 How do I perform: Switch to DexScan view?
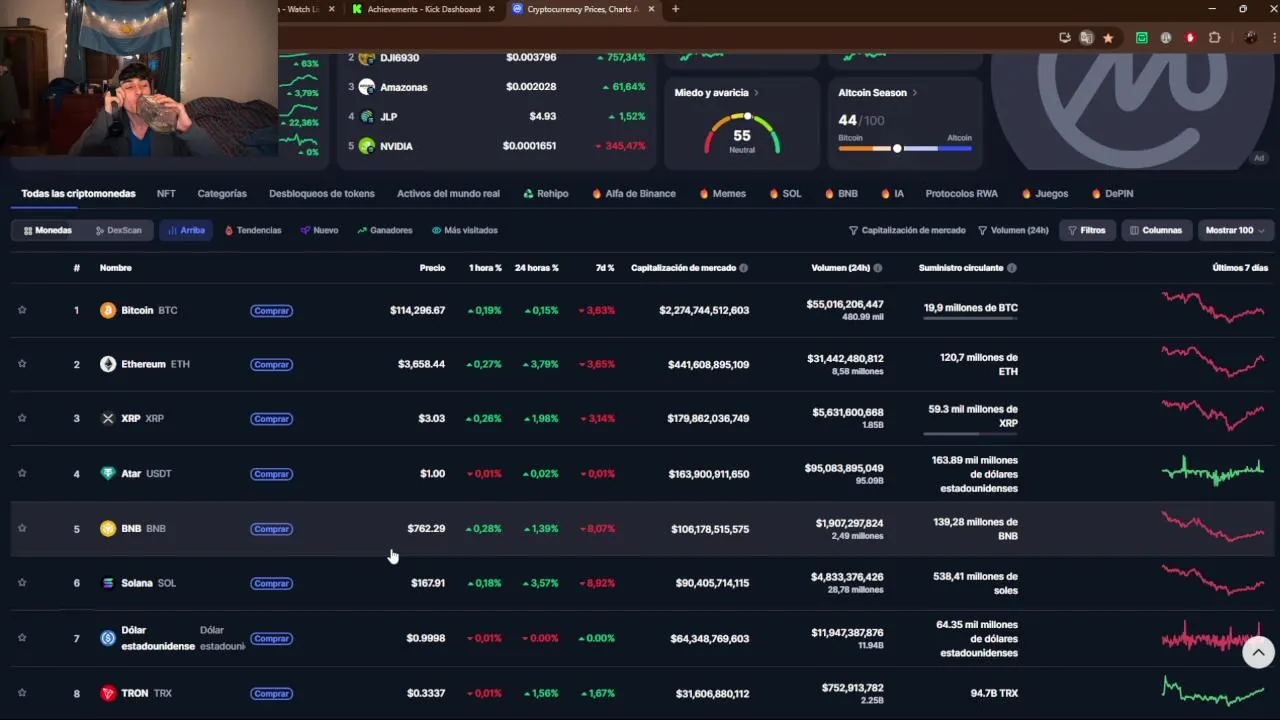click(119, 230)
